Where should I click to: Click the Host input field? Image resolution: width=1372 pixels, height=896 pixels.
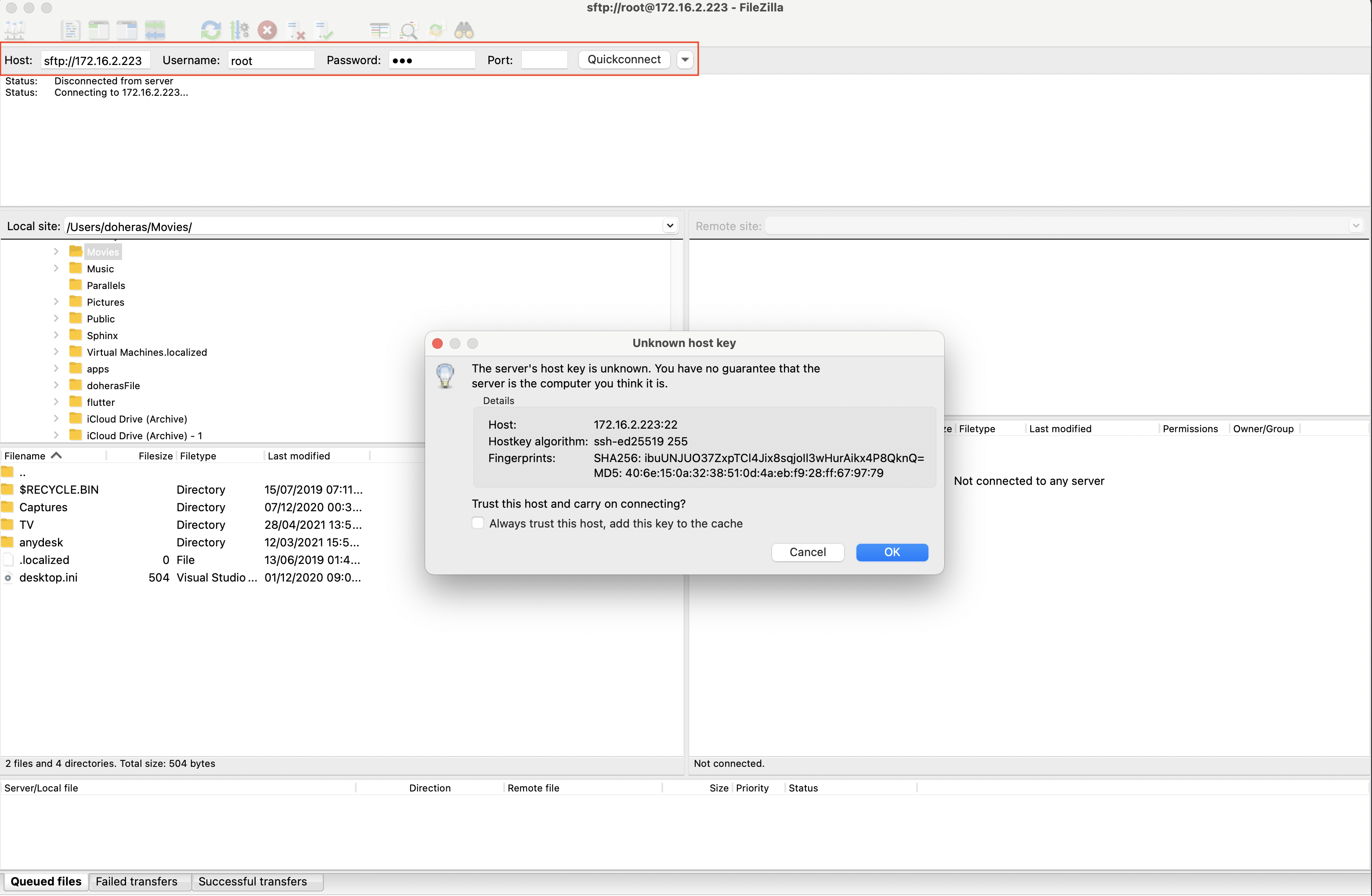click(x=95, y=61)
